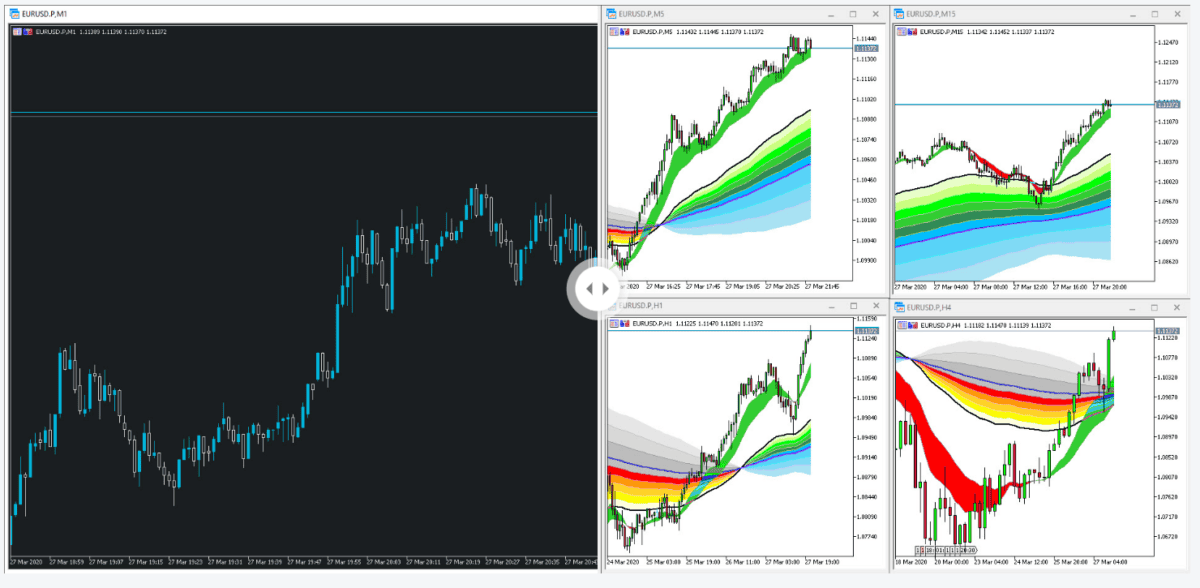Screen dimensions: 1200x588
Task: Click grid panel icon inside M5 chart
Action: coord(613,32)
